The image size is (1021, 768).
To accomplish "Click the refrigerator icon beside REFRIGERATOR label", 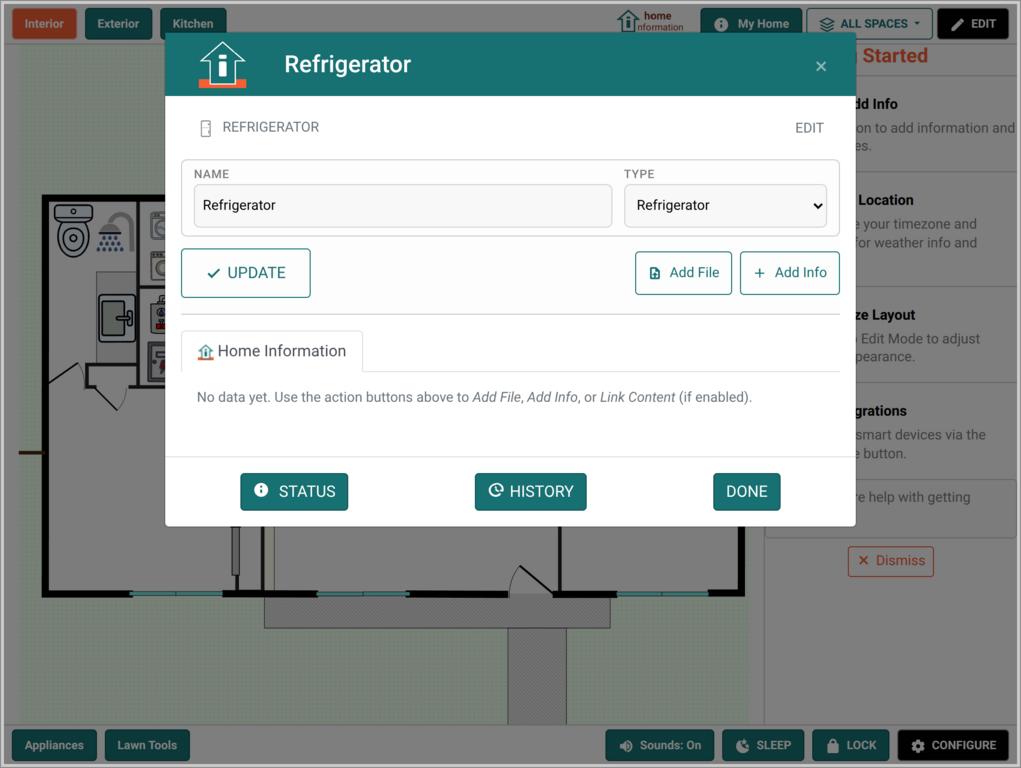I will 206,128.
